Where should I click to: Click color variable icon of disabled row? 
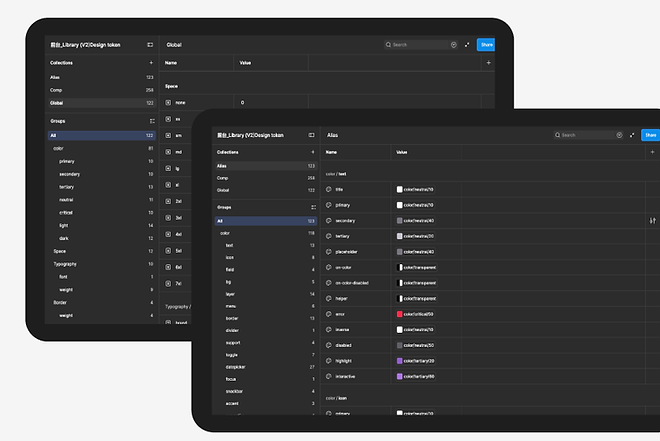[329, 345]
